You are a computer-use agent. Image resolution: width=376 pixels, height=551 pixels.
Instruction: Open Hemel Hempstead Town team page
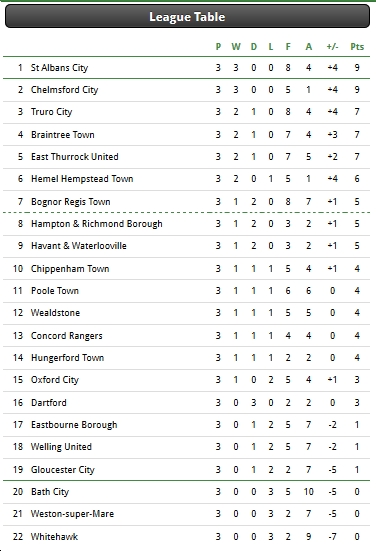pos(82,179)
